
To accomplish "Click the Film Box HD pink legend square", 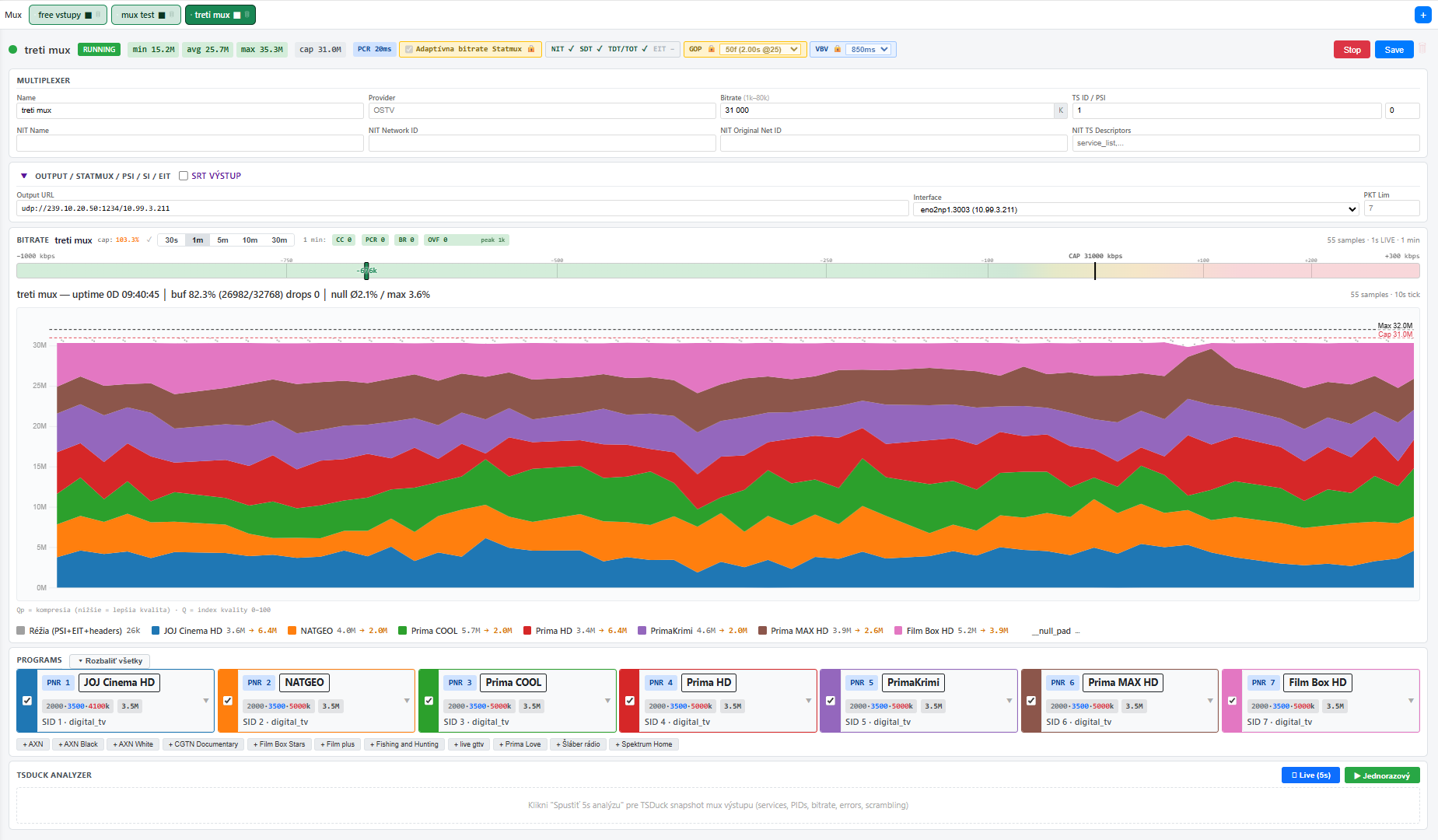I will [x=898, y=631].
